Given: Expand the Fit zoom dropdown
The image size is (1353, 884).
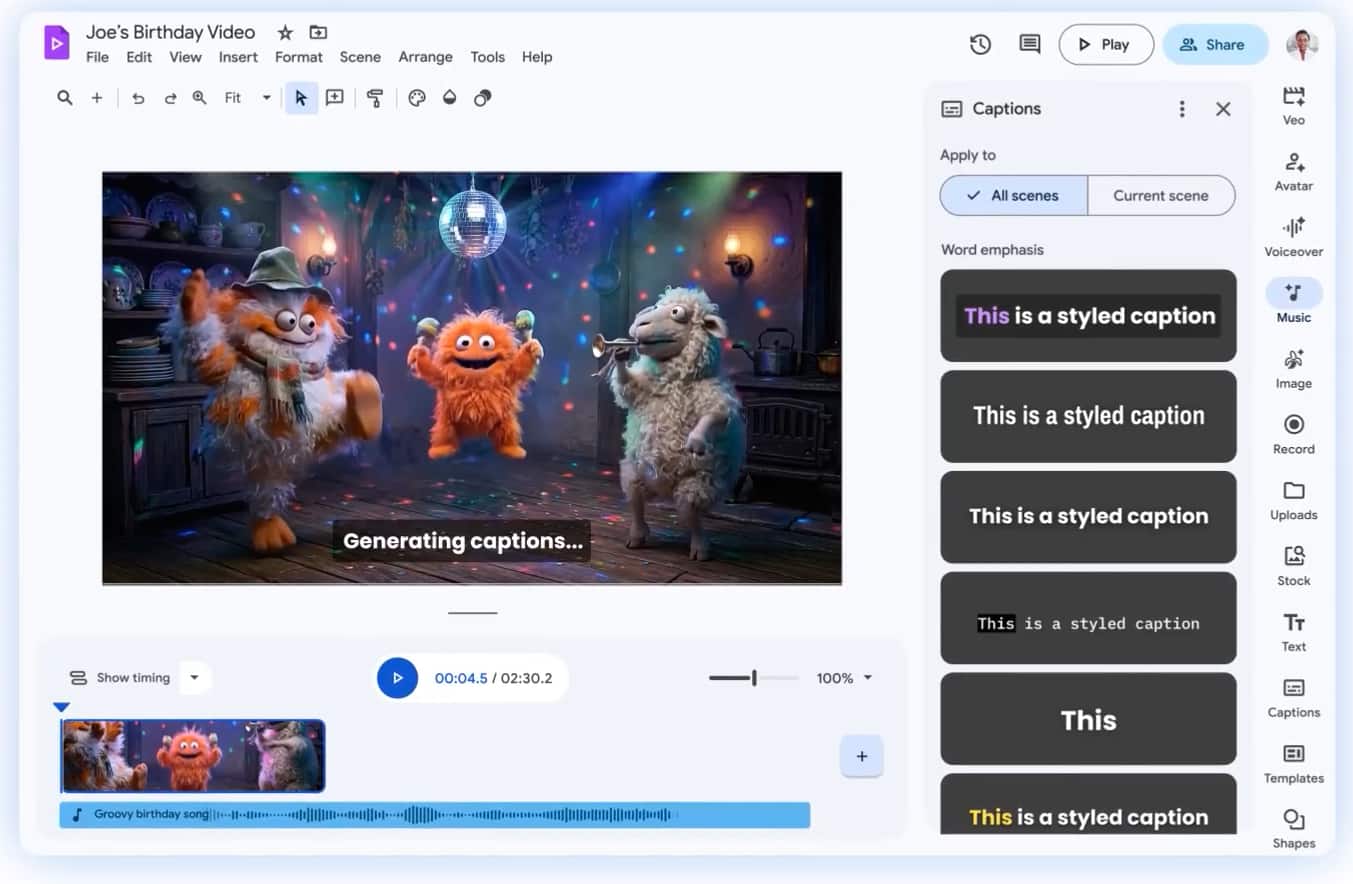Looking at the screenshot, I should 266,98.
